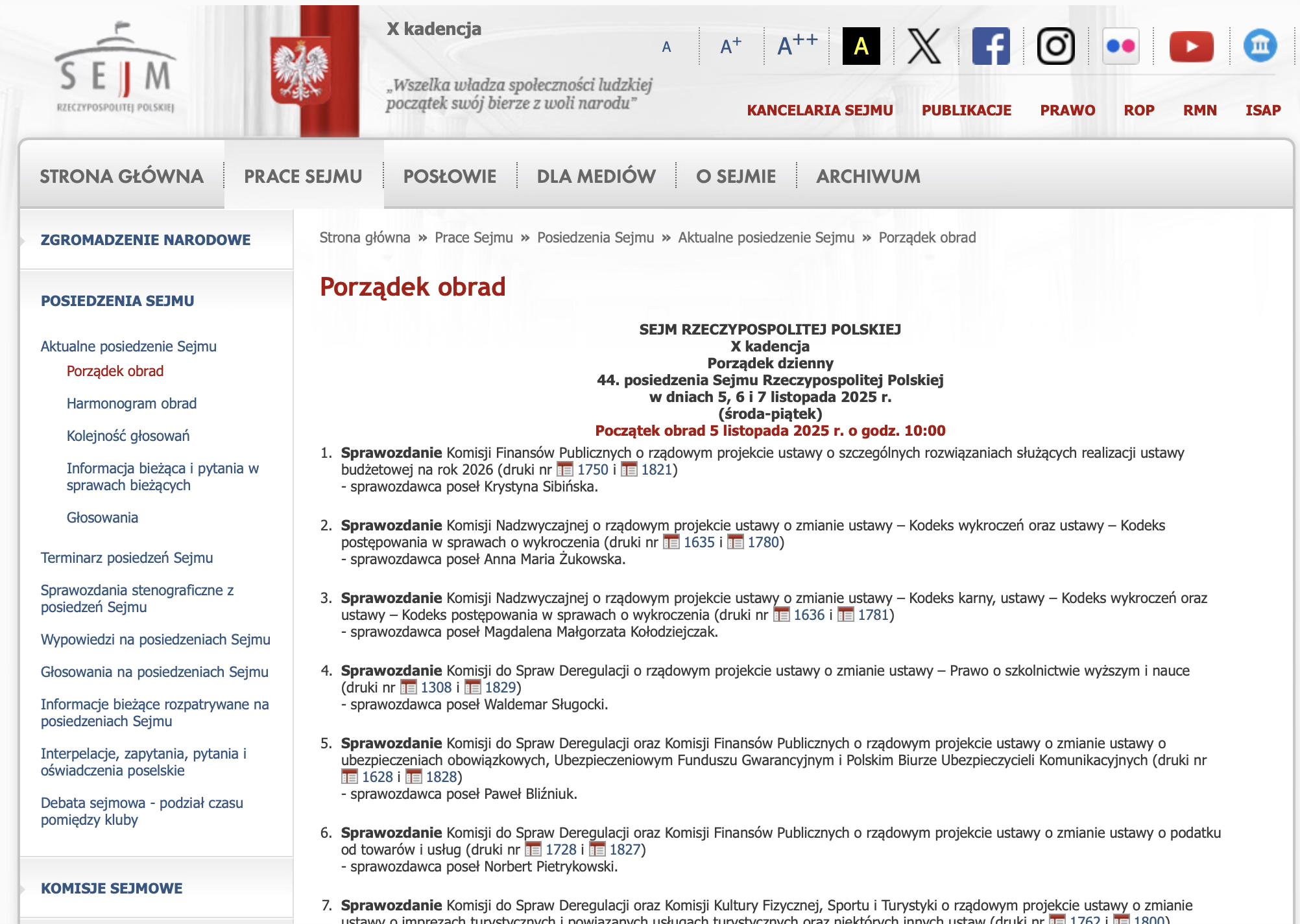
Task: Open Harmonogram obrad link
Action: [132, 403]
